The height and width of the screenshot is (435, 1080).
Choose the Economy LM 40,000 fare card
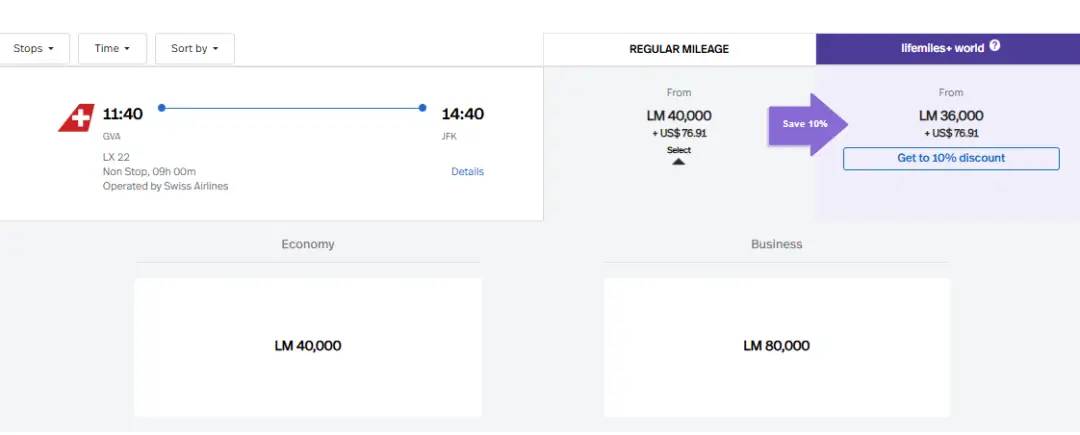pyautogui.click(x=308, y=347)
